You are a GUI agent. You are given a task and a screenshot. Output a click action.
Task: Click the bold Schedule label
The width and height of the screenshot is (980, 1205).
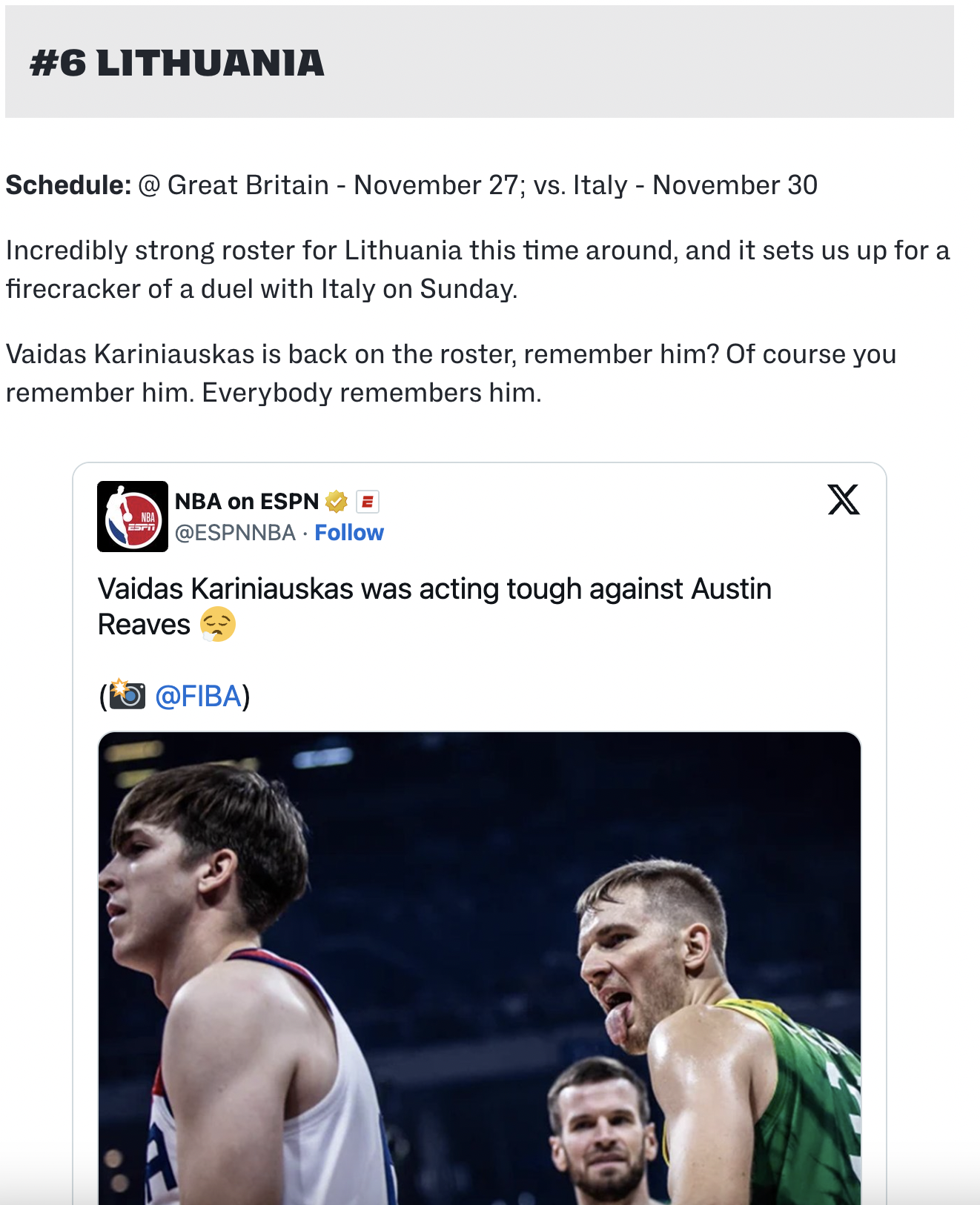coord(68,185)
